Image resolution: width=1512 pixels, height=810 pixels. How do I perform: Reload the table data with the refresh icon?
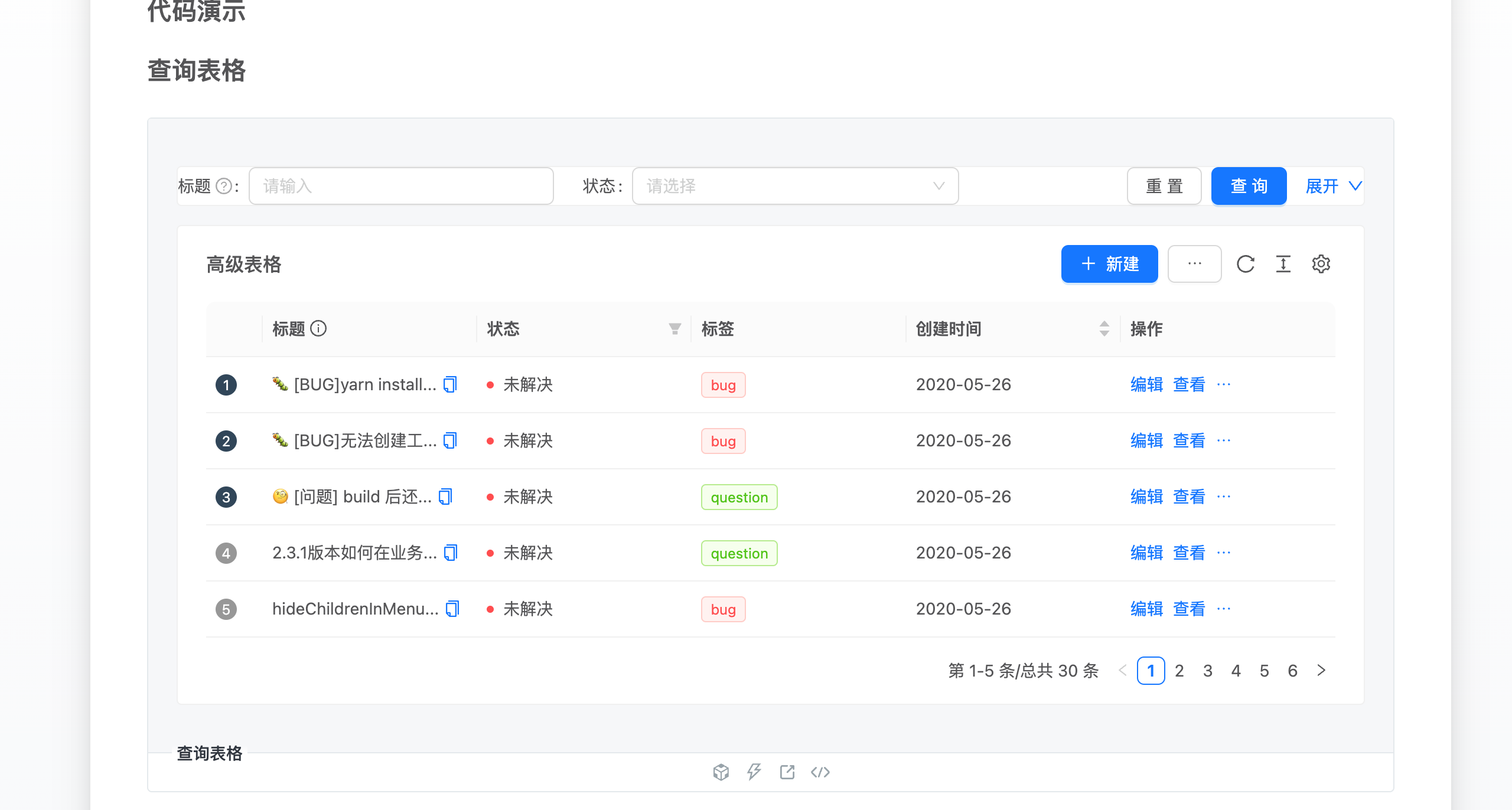point(1246,264)
